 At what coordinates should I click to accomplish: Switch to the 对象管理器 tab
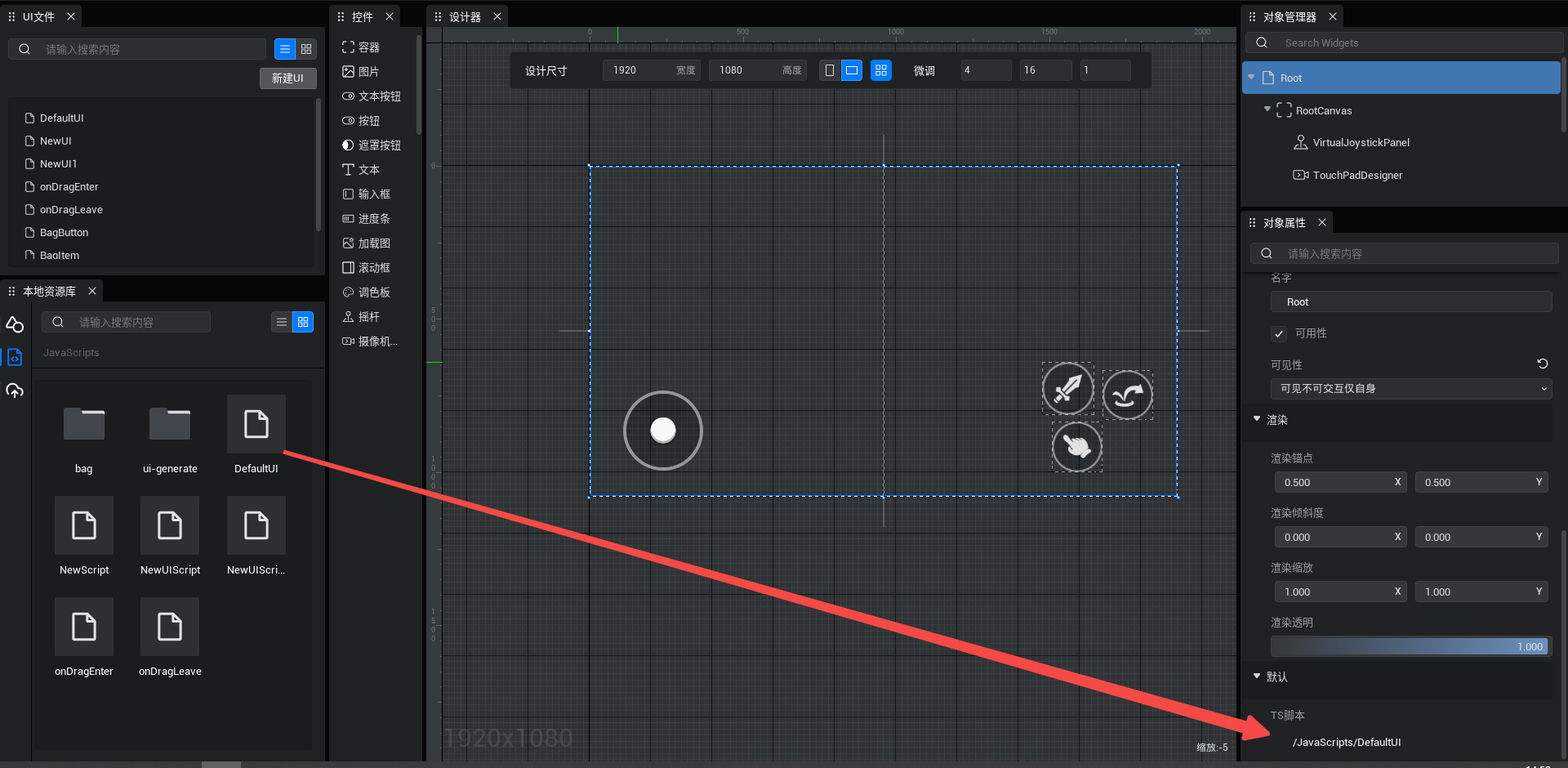point(1289,16)
